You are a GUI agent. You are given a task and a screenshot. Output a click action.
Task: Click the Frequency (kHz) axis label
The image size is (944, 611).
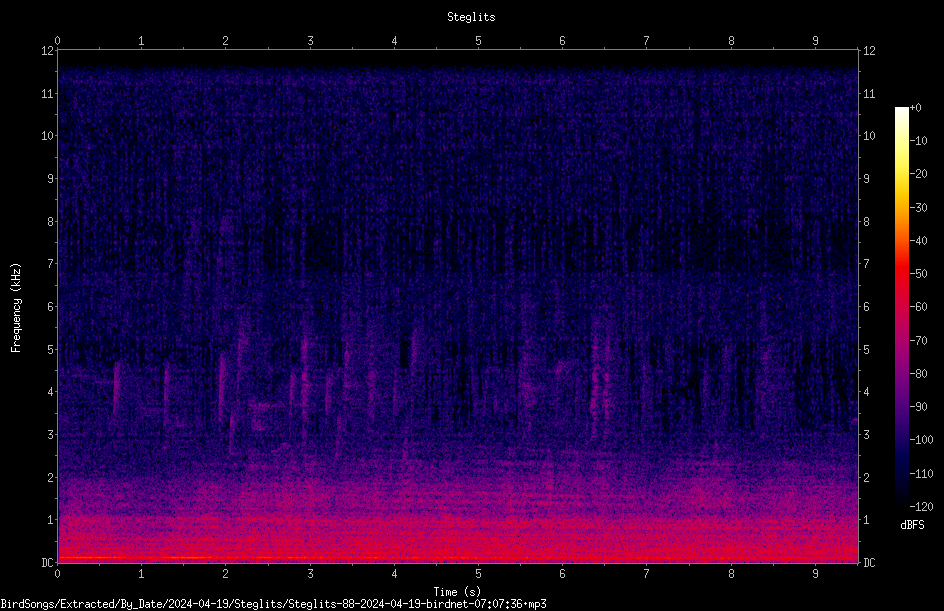pos(16,308)
